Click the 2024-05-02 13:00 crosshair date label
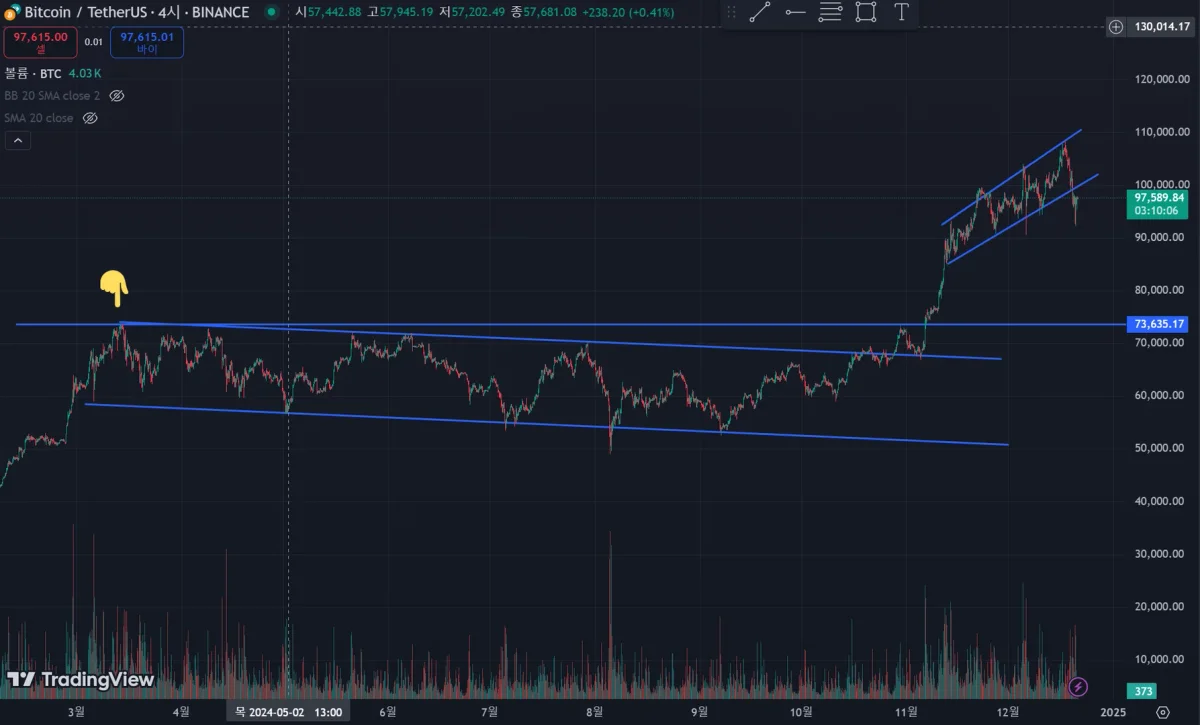 pyautogui.click(x=289, y=712)
